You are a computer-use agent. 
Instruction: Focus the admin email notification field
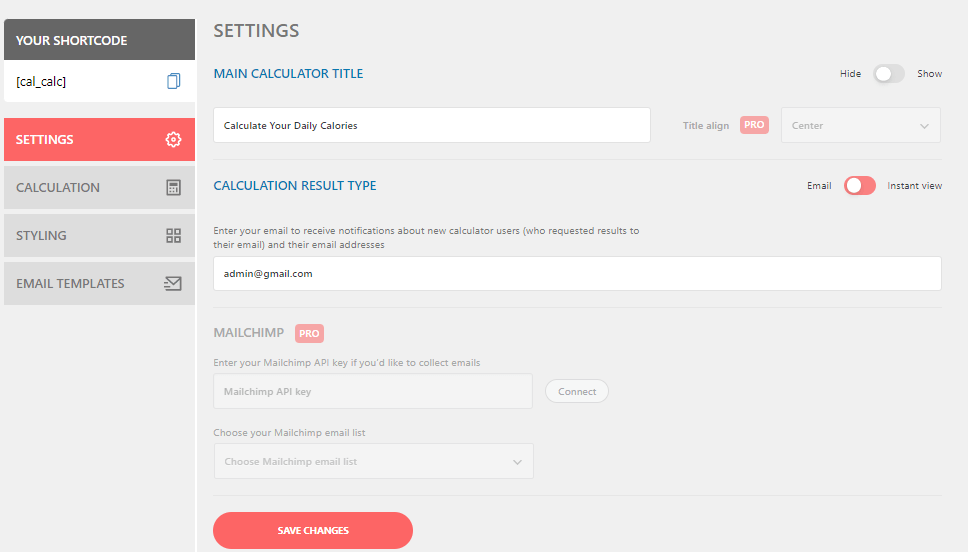(577, 274)
